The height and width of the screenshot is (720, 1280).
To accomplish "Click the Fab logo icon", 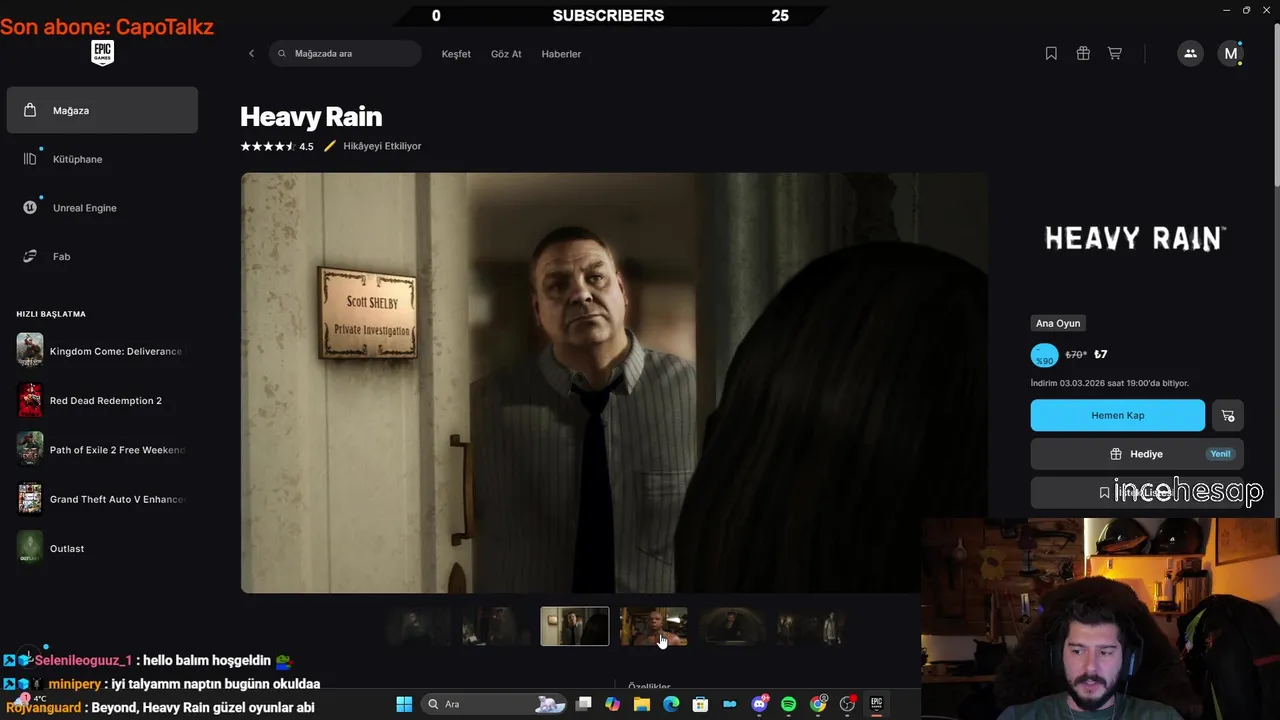I will tap(30, 257).
